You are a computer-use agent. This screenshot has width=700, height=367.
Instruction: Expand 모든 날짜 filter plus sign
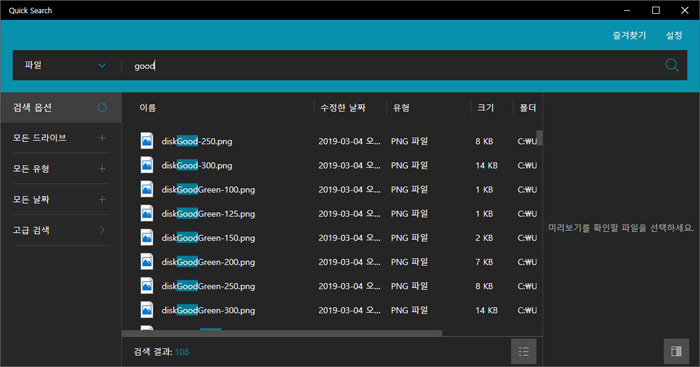(x=102, y=200)
